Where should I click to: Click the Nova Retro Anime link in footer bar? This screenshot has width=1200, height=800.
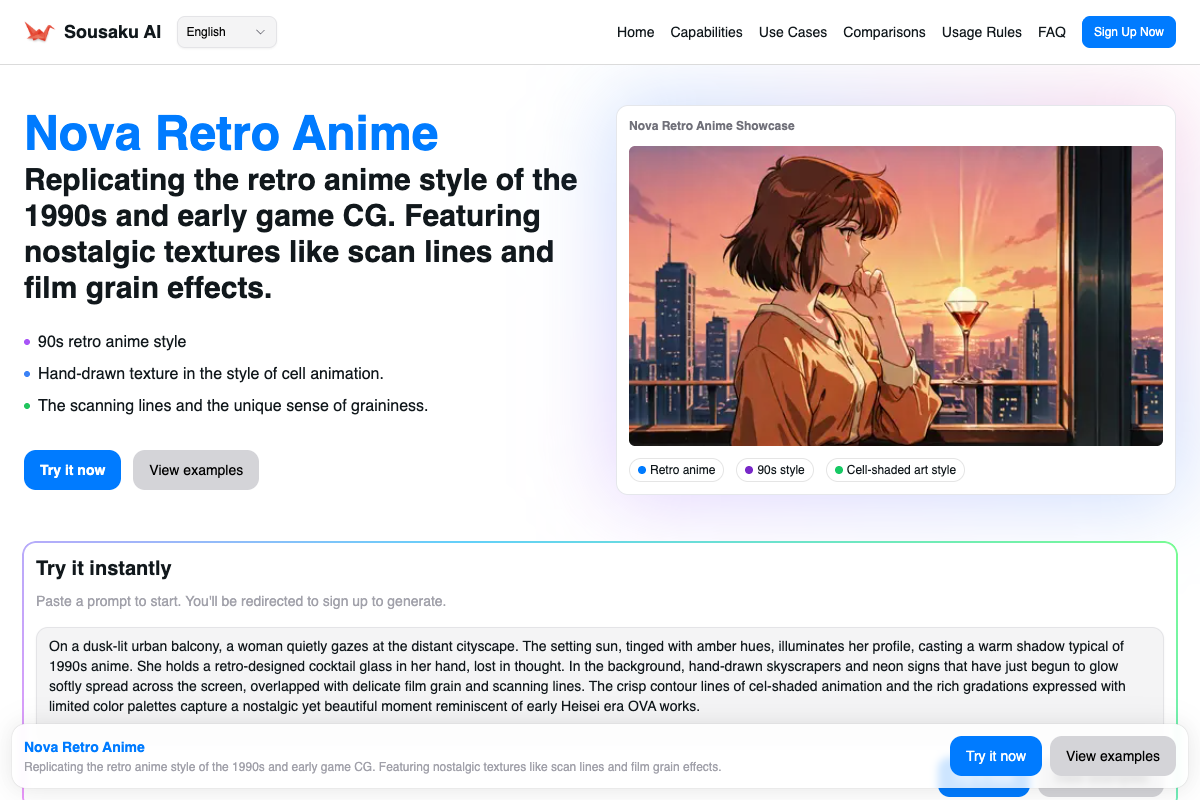pyautogui.click(x=84, y=747)
